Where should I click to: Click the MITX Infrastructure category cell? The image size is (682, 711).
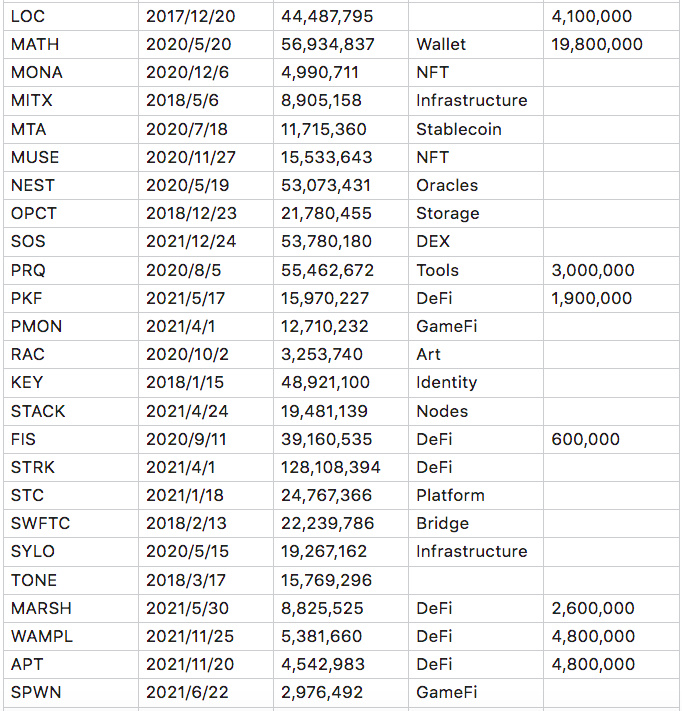[x=476, y=101]
